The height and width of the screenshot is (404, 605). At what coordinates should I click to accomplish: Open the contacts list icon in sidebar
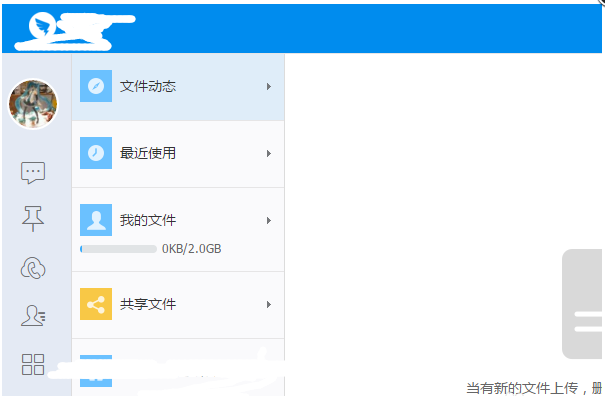[x=33, y=316]
